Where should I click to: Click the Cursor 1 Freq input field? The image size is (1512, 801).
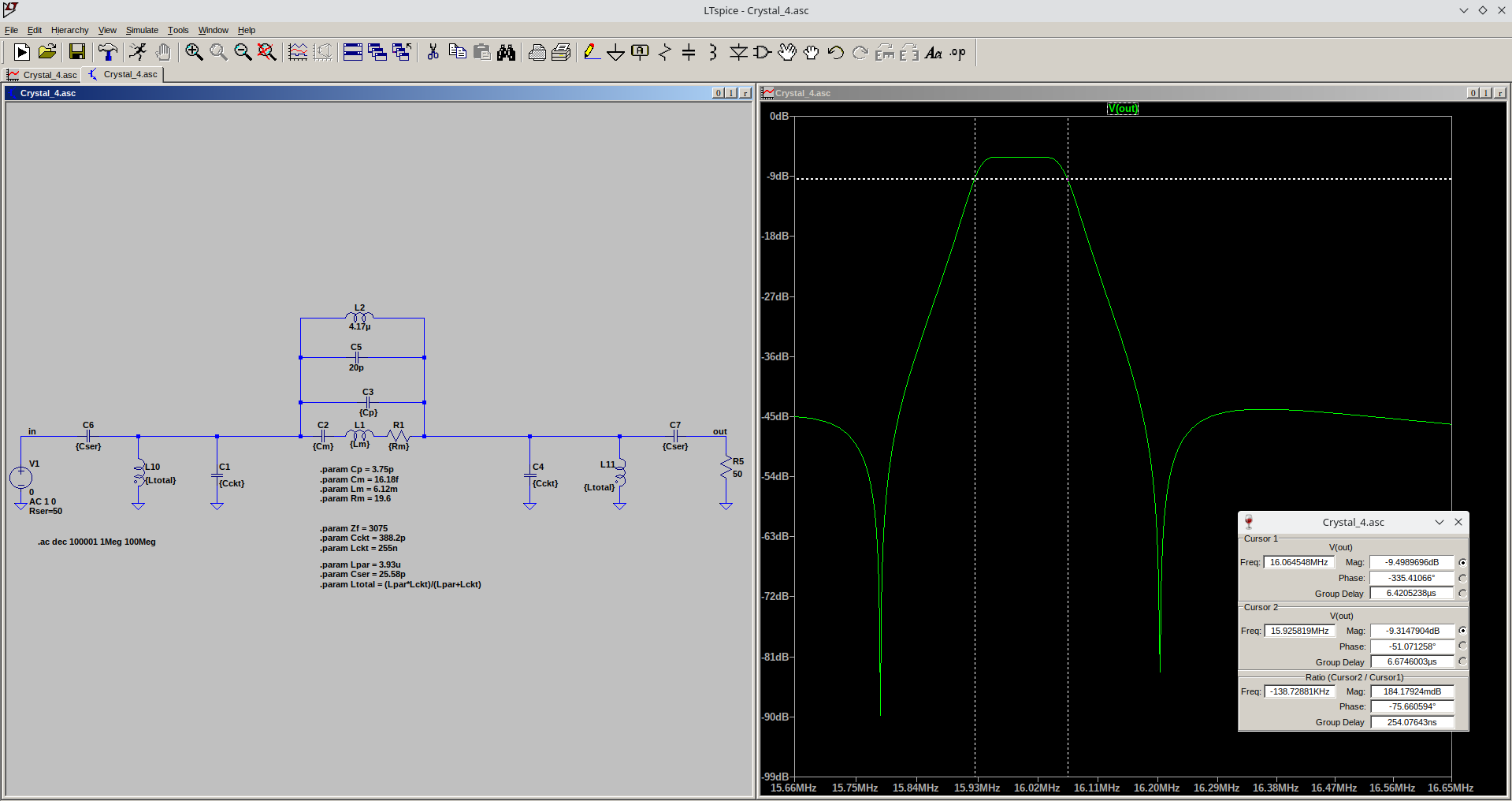(1298, 562)
